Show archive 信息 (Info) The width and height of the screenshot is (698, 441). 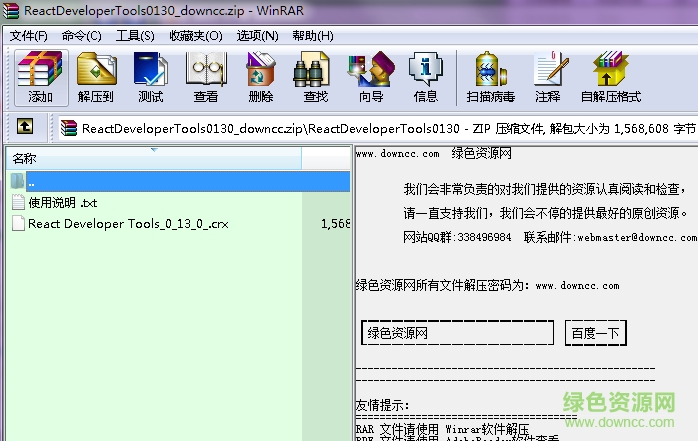click(x=426, y=77)
